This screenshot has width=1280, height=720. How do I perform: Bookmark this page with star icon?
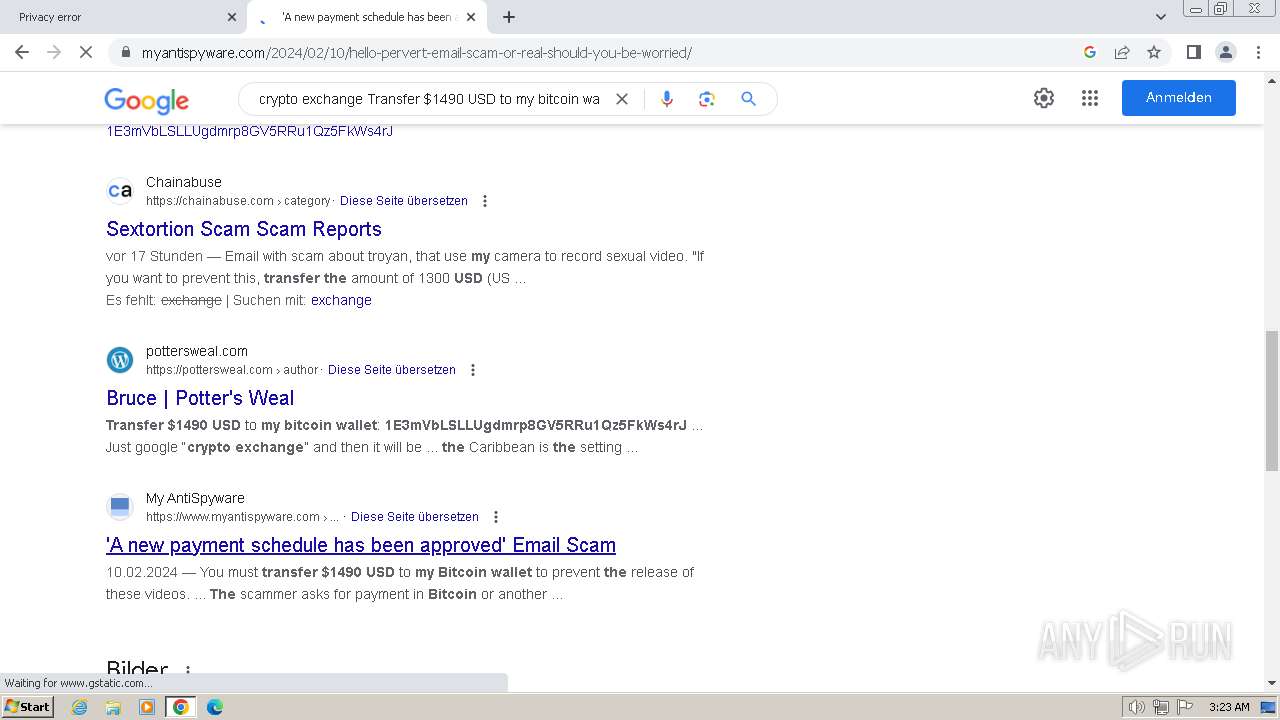(1154, 52)
